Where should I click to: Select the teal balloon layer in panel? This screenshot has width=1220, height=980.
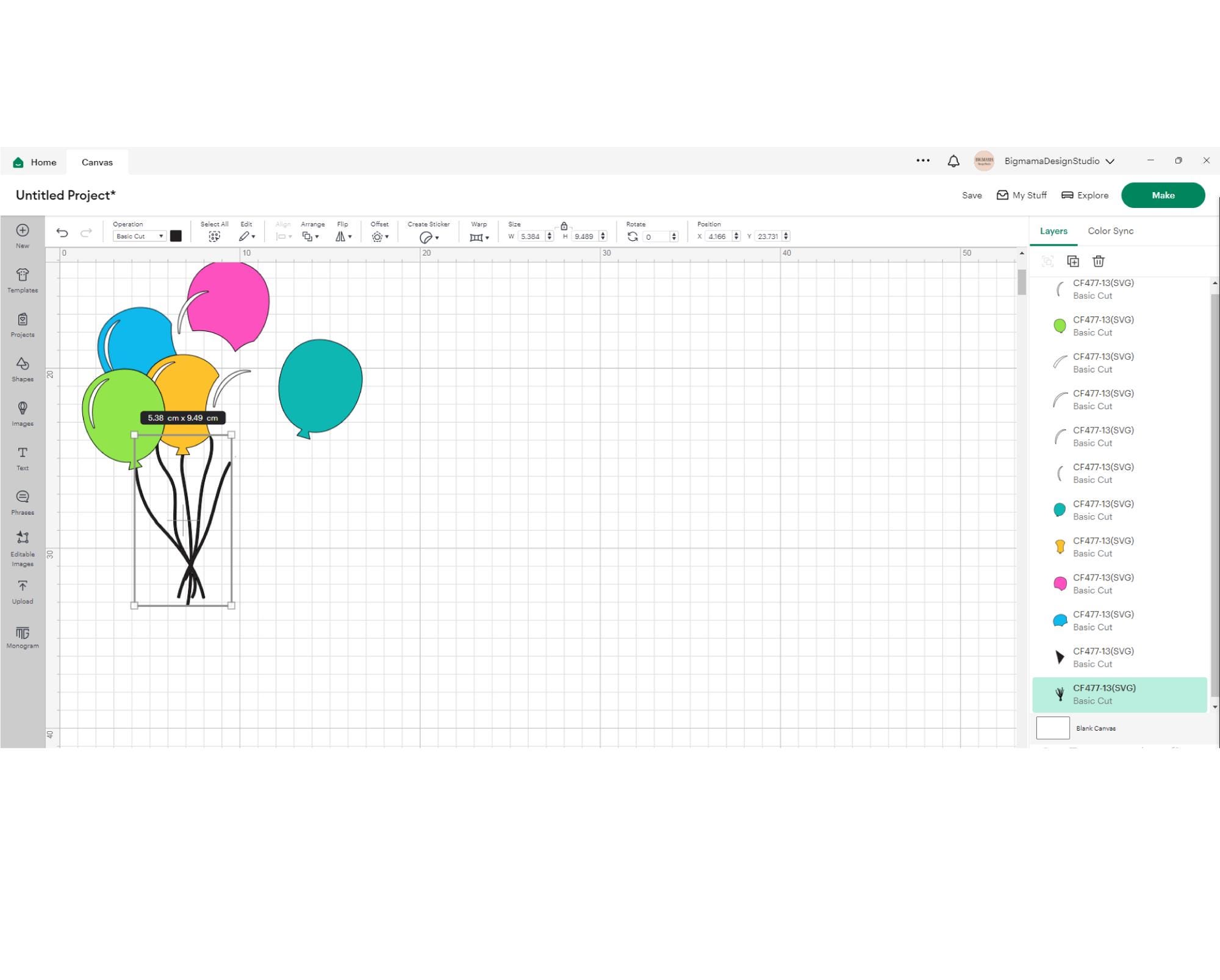[1119, 510]
